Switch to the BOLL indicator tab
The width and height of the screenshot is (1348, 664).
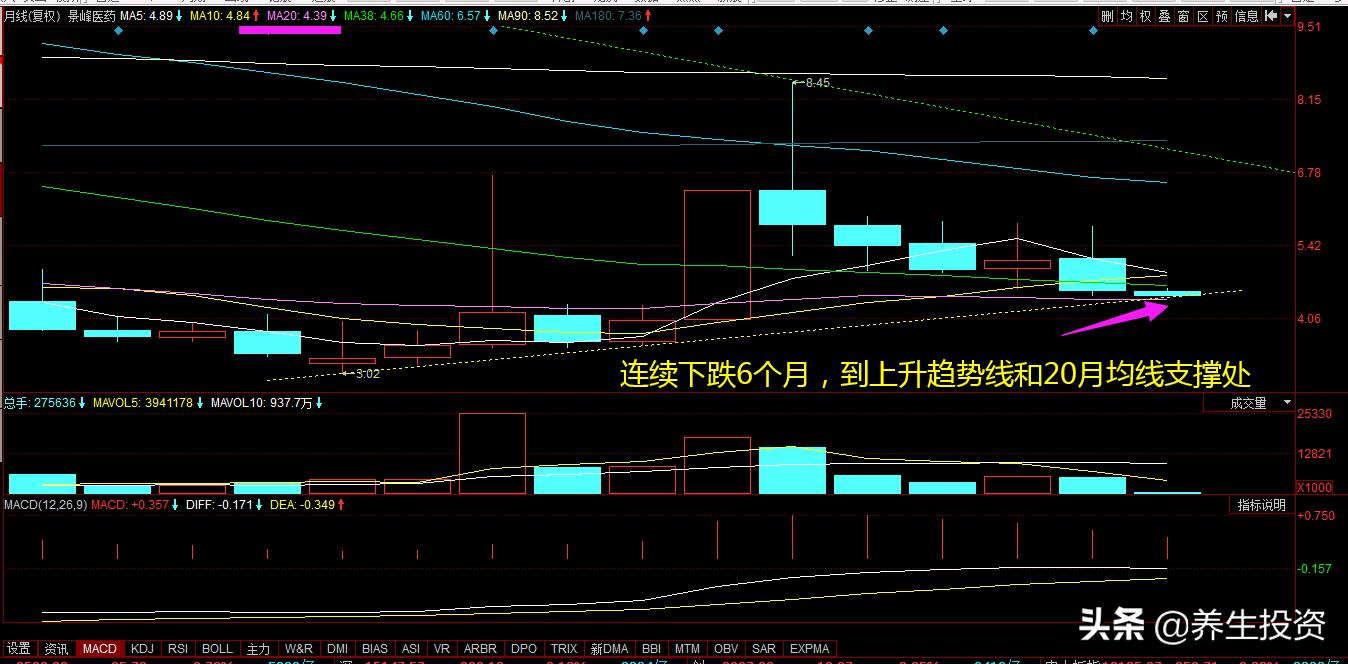coord(216,648)
